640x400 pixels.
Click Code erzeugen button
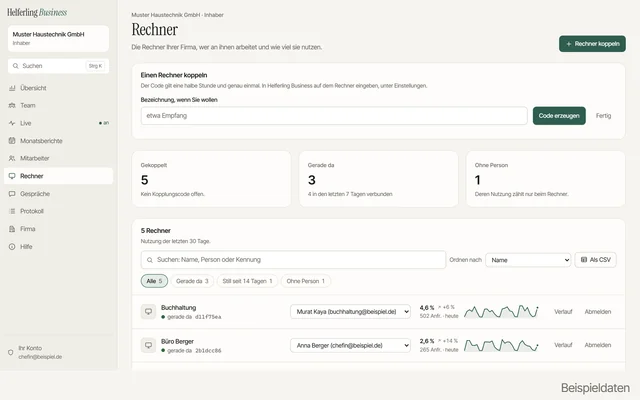[x=559, y=116]
